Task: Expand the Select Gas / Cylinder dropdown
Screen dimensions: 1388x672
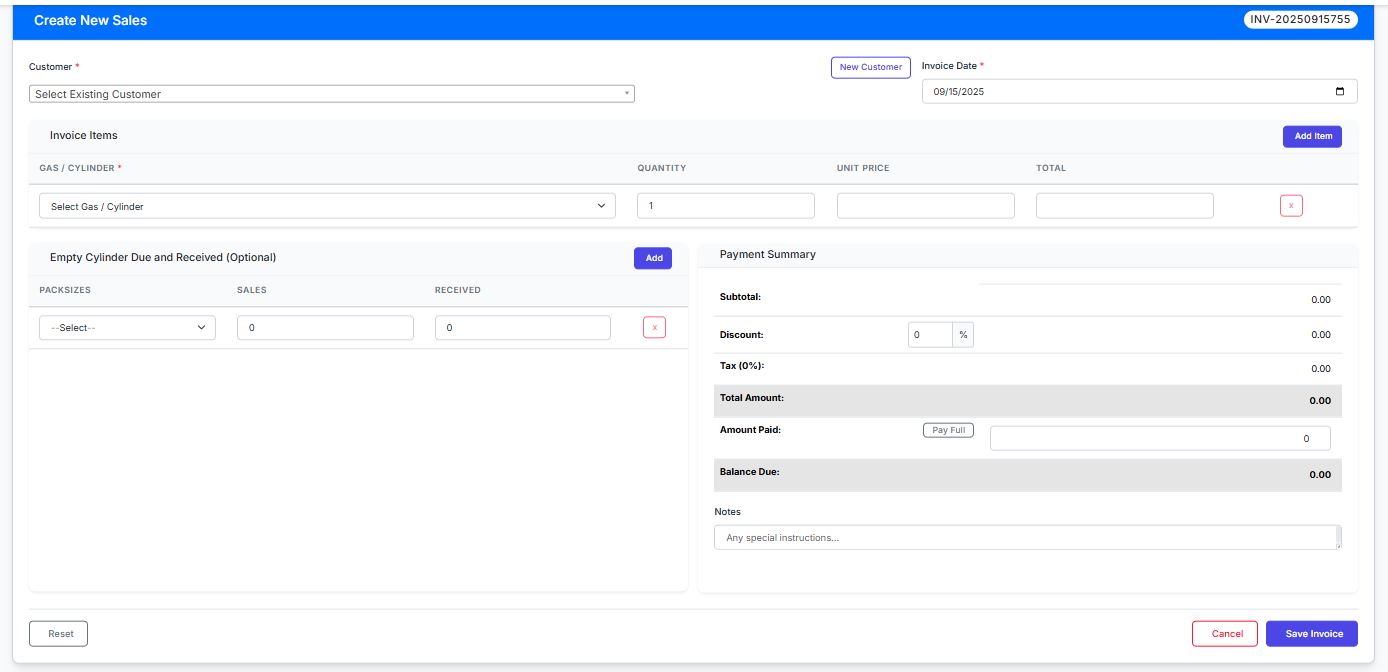Action: point(327,206)
